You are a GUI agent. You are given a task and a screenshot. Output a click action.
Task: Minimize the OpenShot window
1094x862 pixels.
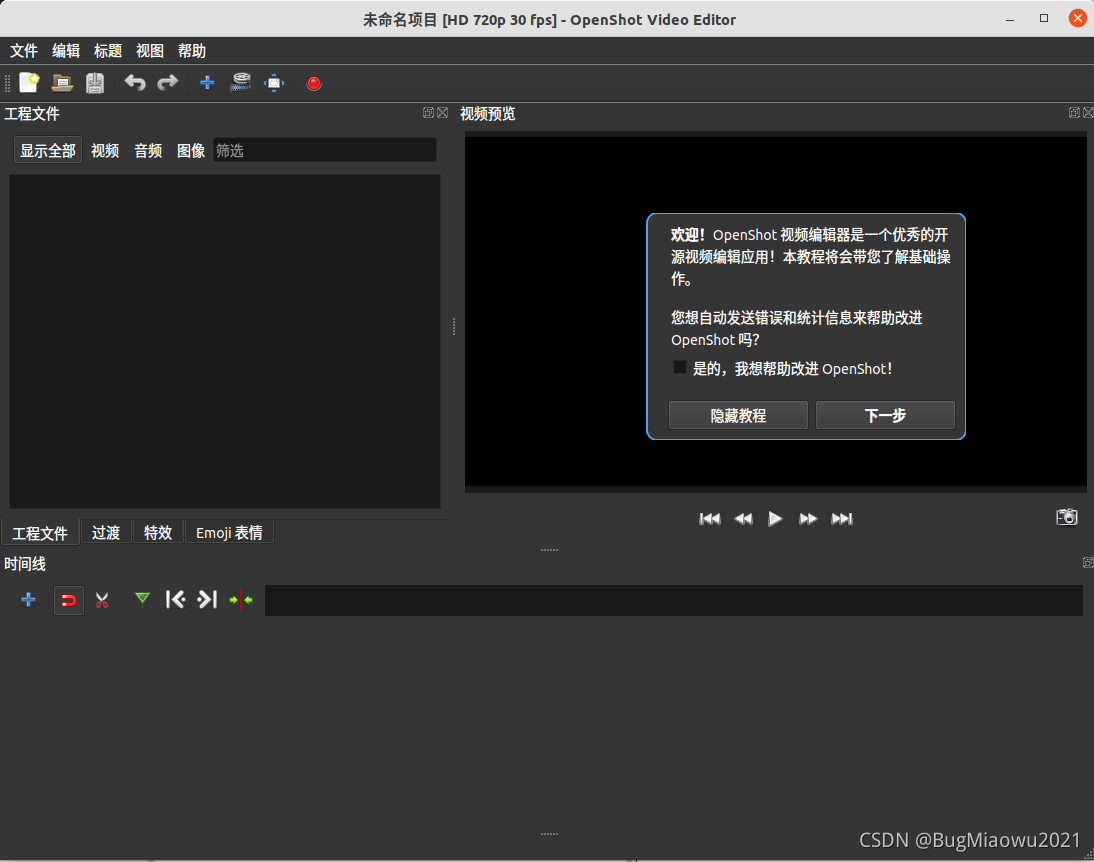point(1010,19)
